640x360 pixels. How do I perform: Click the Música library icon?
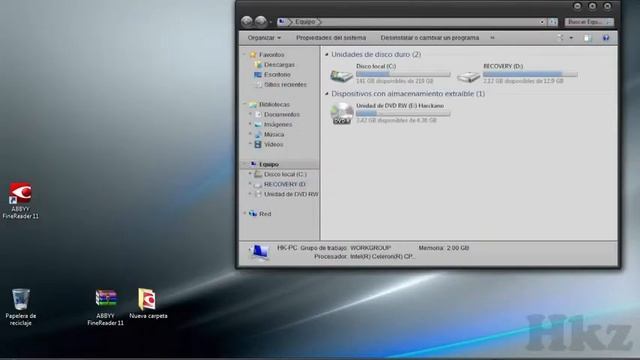click(x=258, y=134)
